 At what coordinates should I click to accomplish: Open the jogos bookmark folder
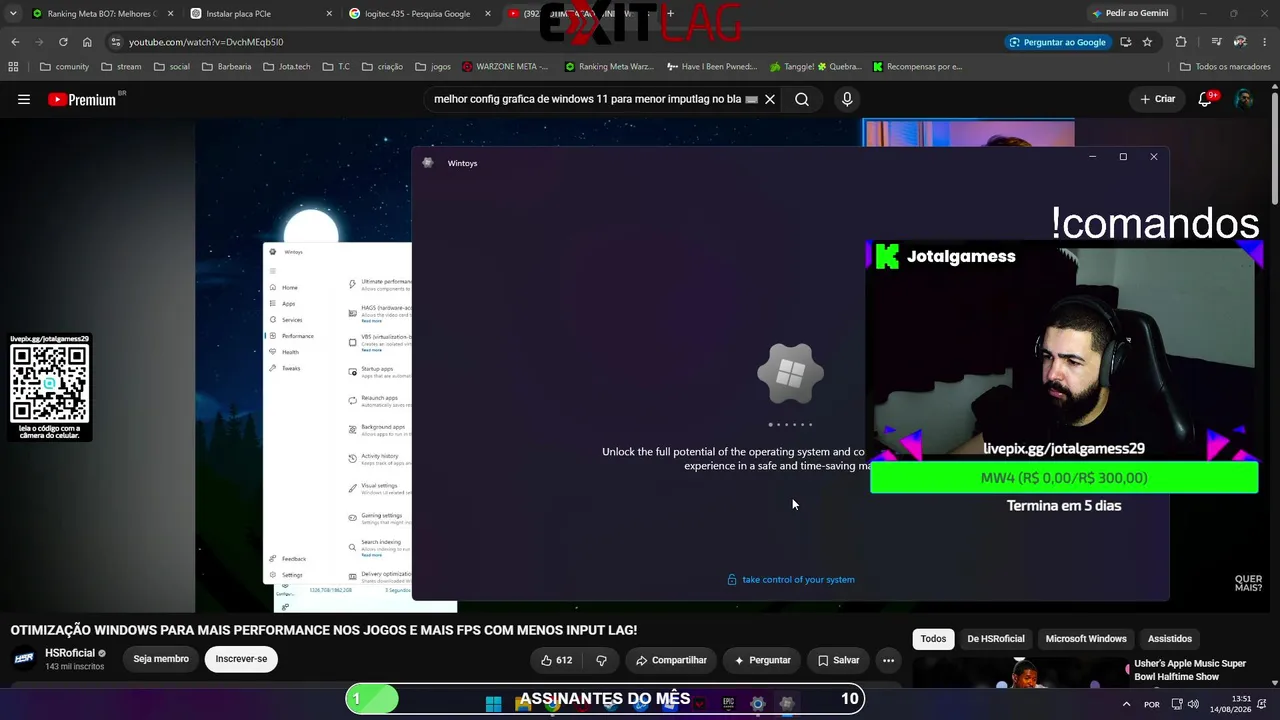click(432, 67)
